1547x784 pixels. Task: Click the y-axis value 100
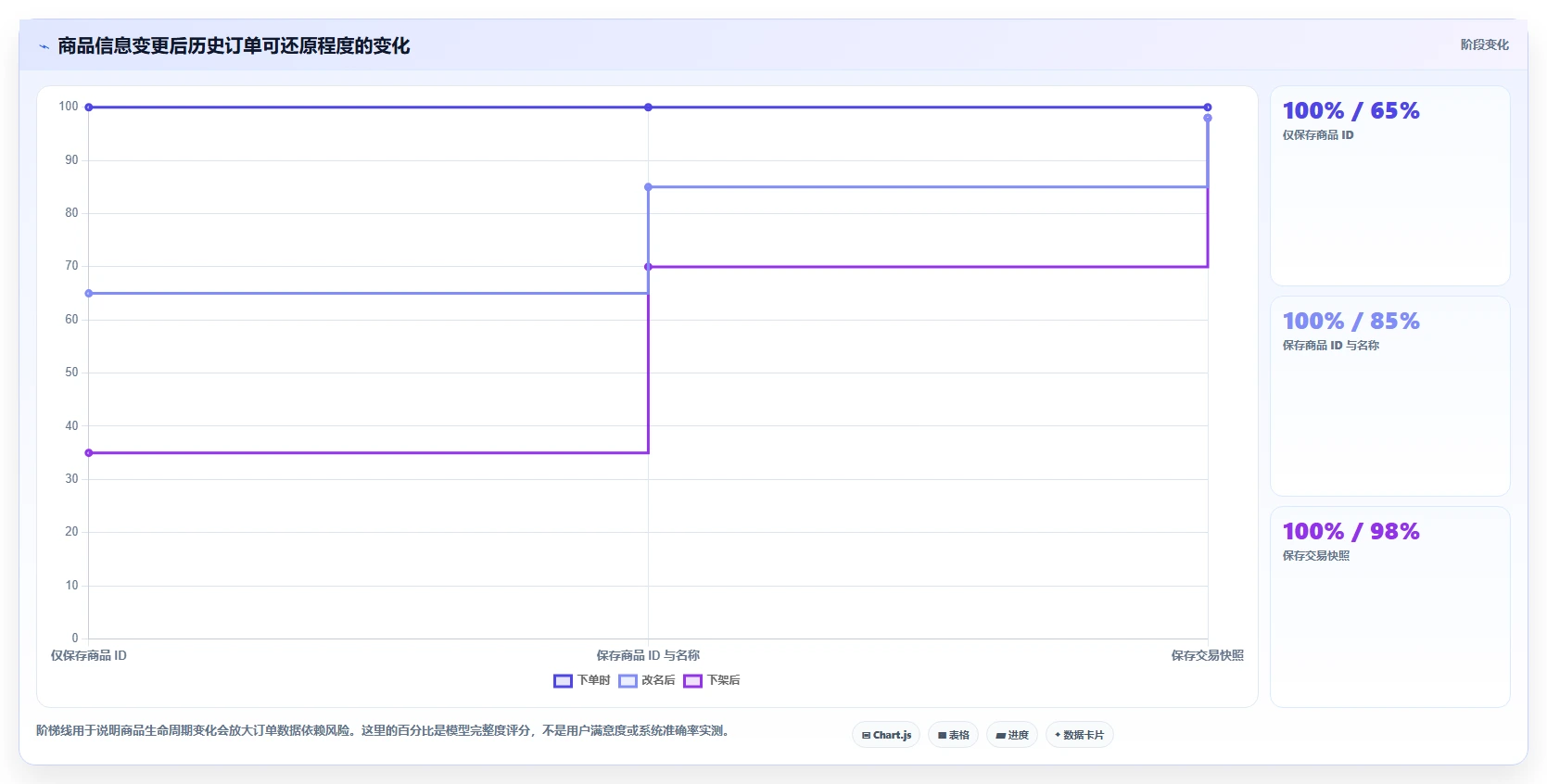tap(69, 107)
